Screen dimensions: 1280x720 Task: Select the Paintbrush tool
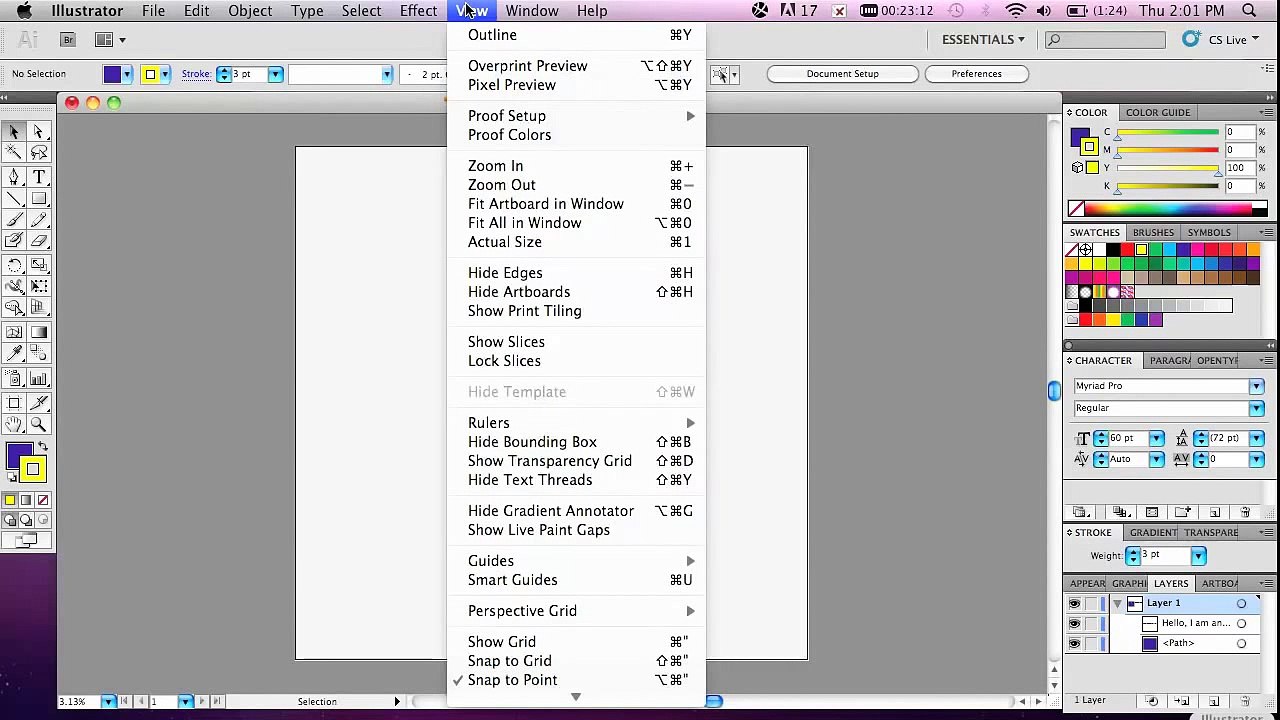[14, 220]
